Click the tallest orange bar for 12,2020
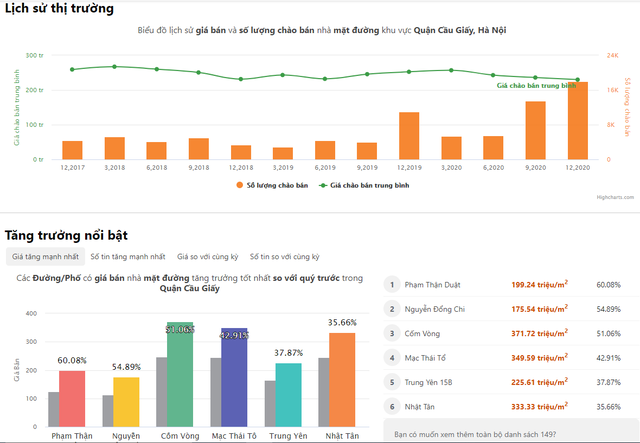 click(x=578, y=121)
